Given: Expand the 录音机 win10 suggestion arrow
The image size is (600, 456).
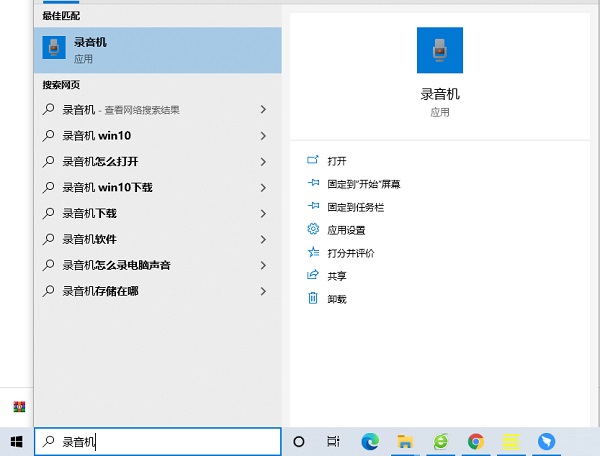Looking at the screenshot, I should 263,136.
